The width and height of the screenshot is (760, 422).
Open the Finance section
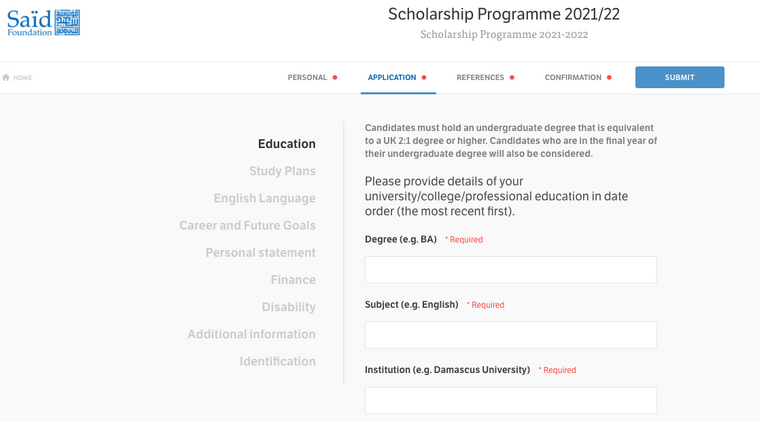pyautogui.click(x=293, y=280)
